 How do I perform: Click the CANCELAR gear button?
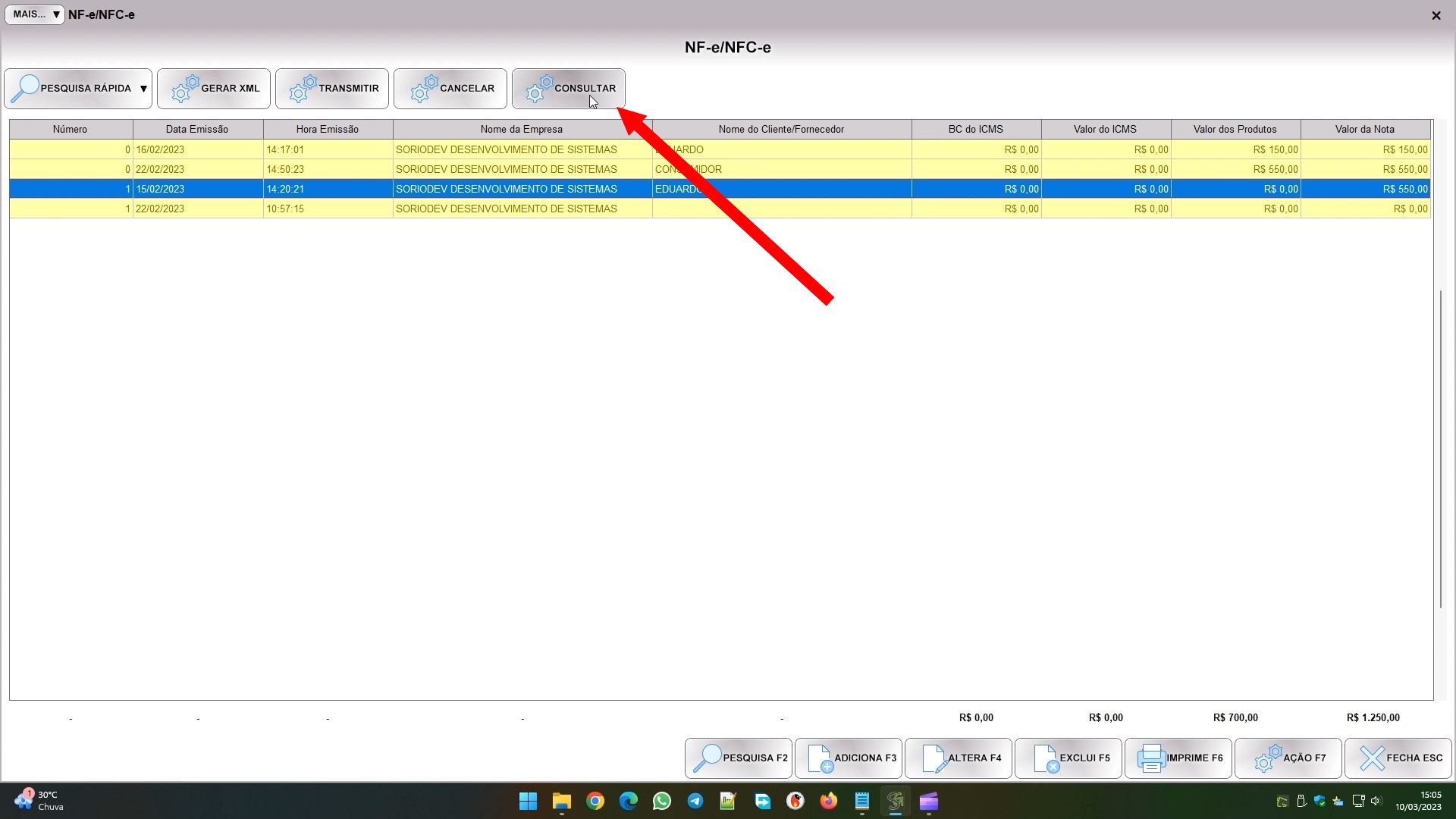pos(450,89)
